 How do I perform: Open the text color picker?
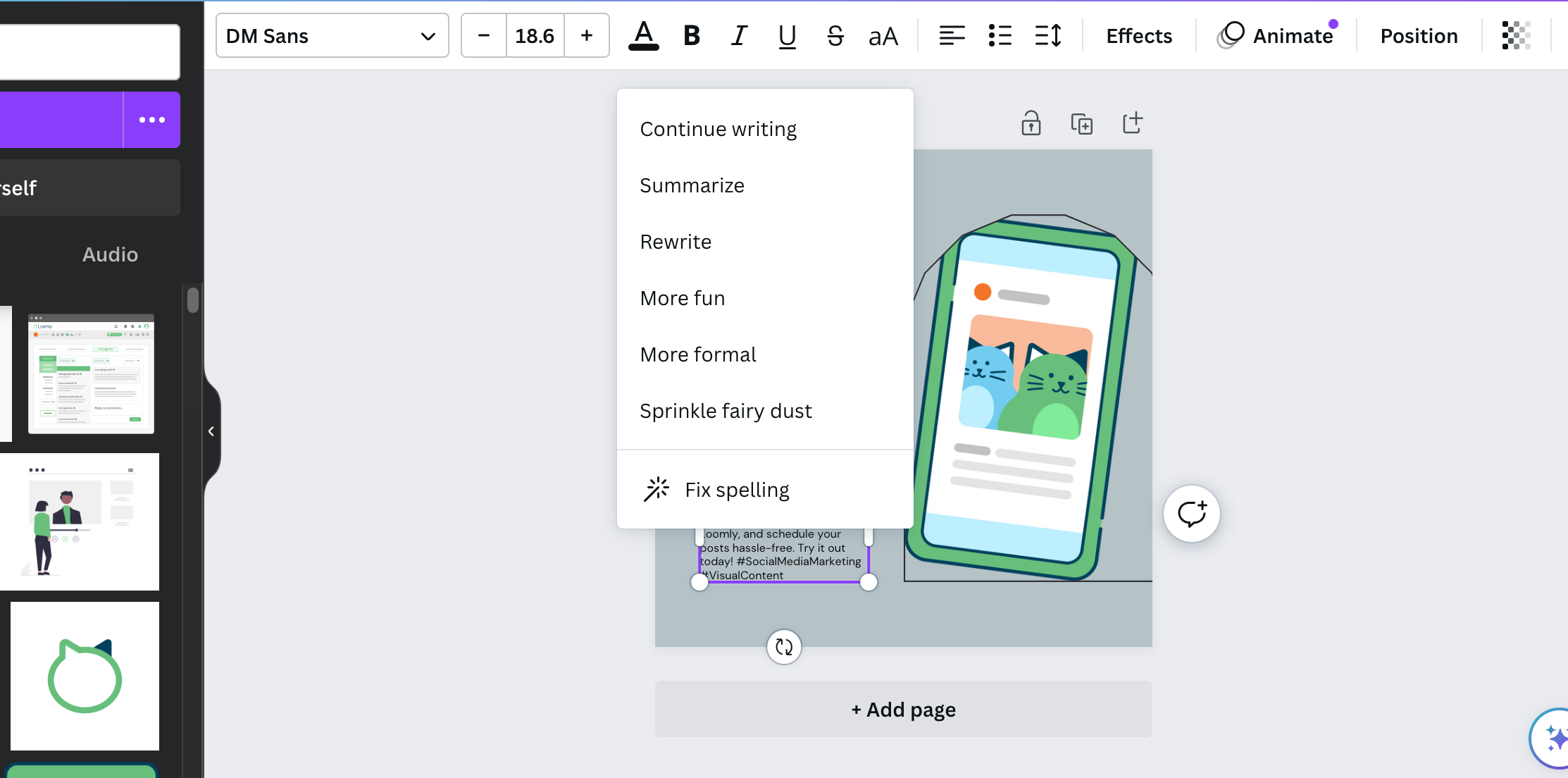pos(643,35)
